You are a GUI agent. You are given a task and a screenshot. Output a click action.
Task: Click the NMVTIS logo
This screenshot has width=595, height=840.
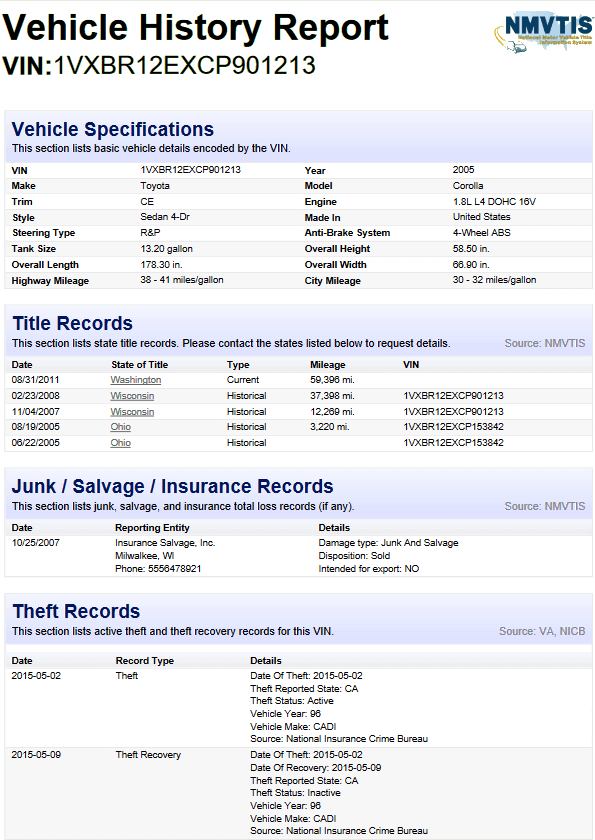(543, 32)
